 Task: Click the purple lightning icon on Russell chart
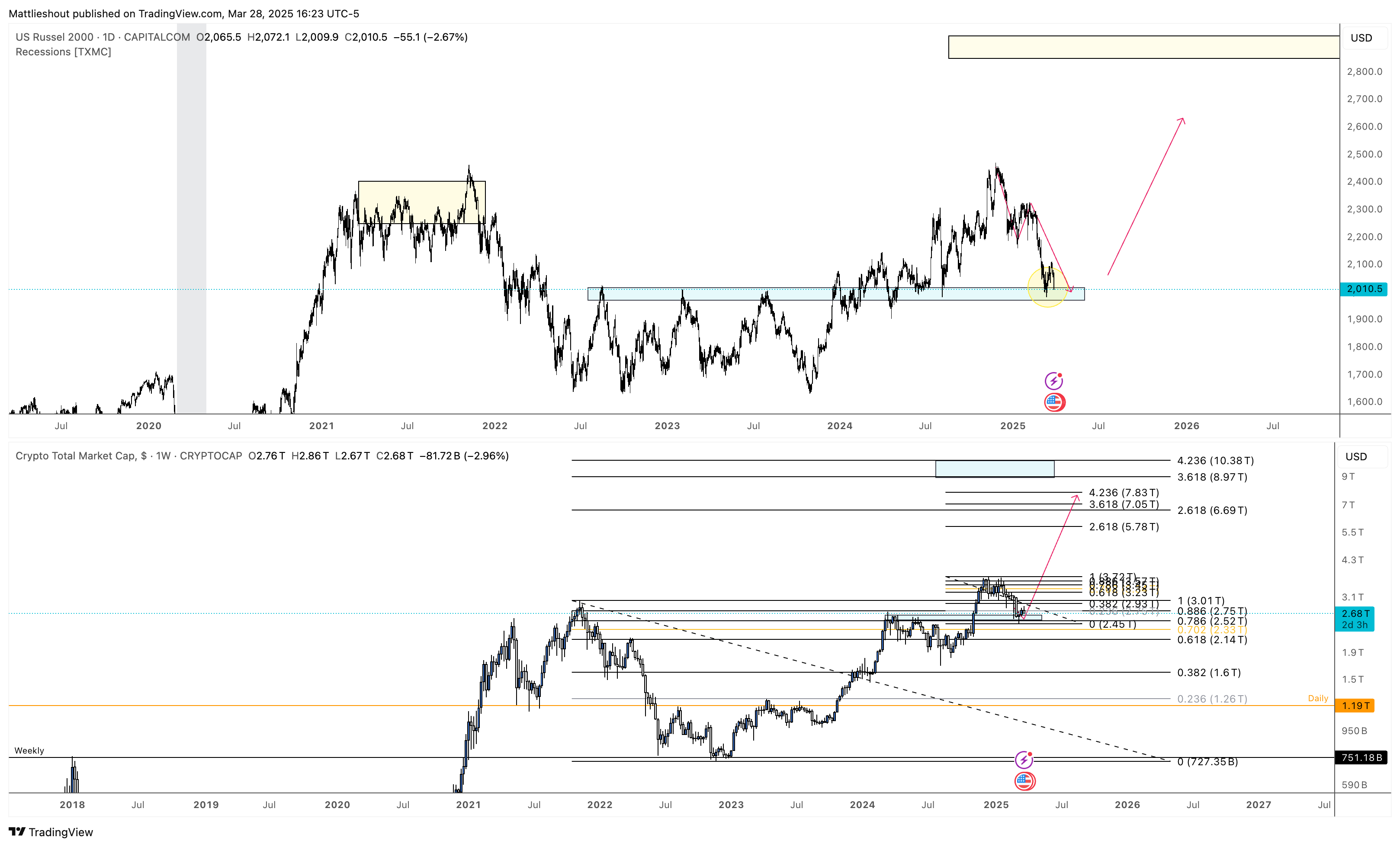pos(1053,381)
